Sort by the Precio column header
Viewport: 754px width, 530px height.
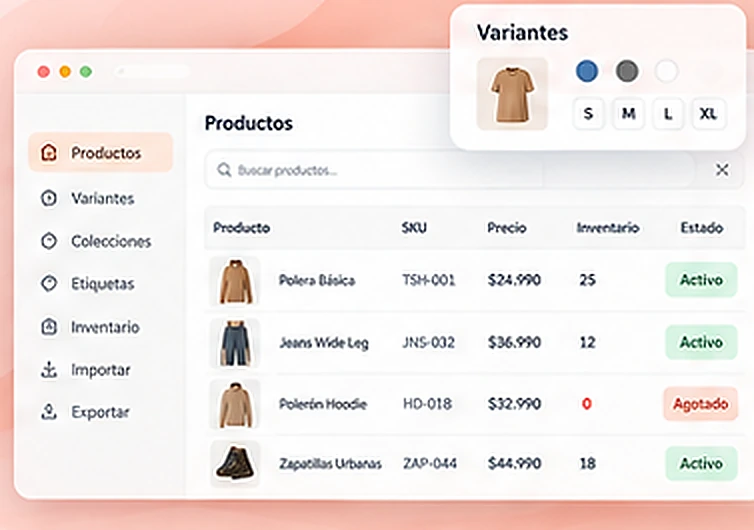click(x=507, y=227)
